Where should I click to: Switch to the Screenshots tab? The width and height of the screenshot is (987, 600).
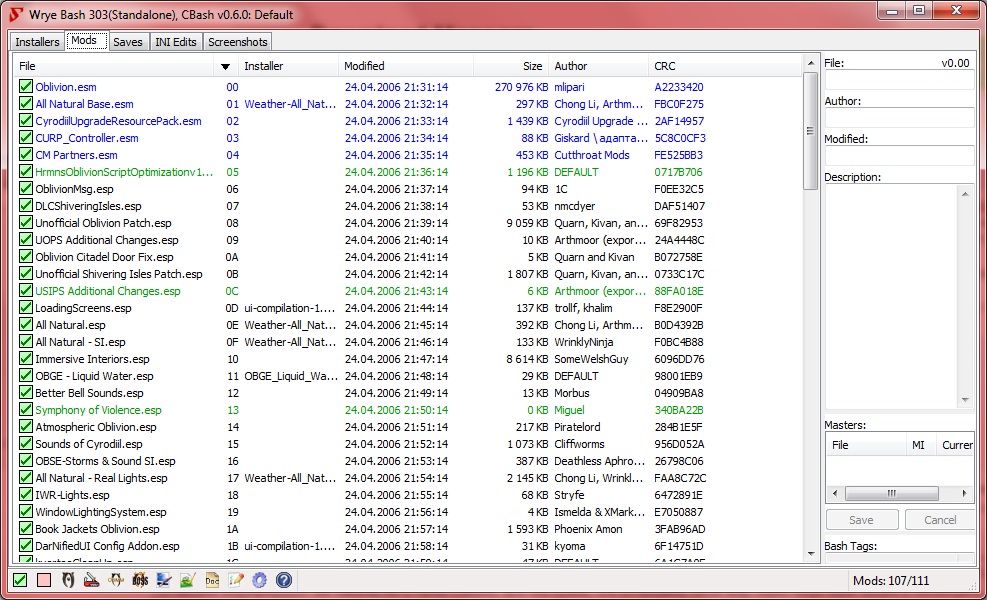(x=237, y=42)
